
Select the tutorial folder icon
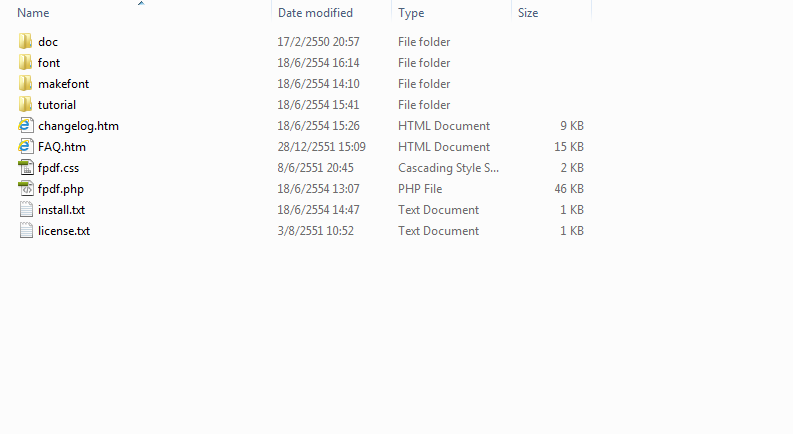(x=26, y=105)
